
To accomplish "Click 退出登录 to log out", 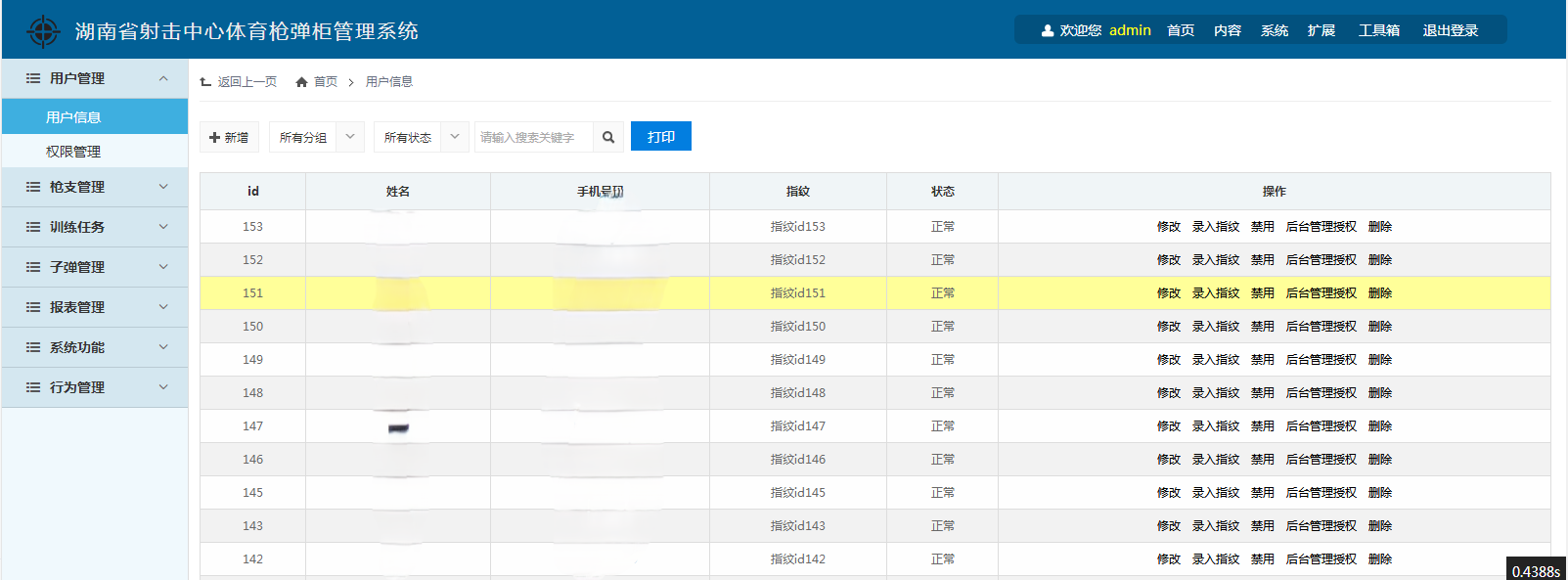I will point(1451,30).
